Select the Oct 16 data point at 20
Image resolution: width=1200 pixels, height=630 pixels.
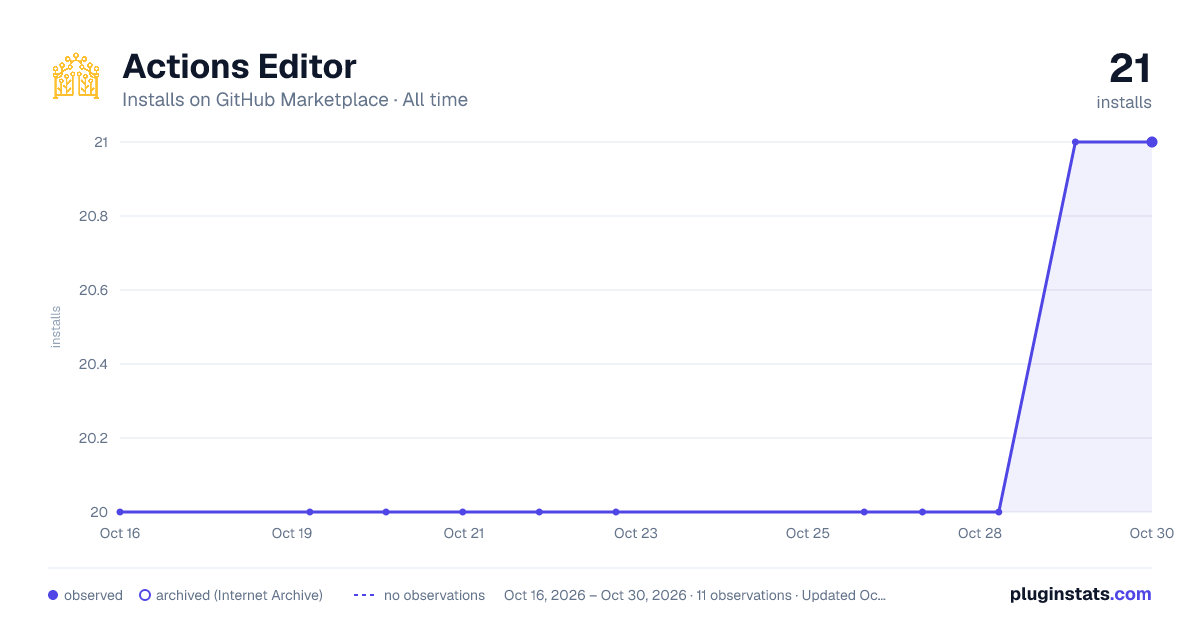[120, 512]
